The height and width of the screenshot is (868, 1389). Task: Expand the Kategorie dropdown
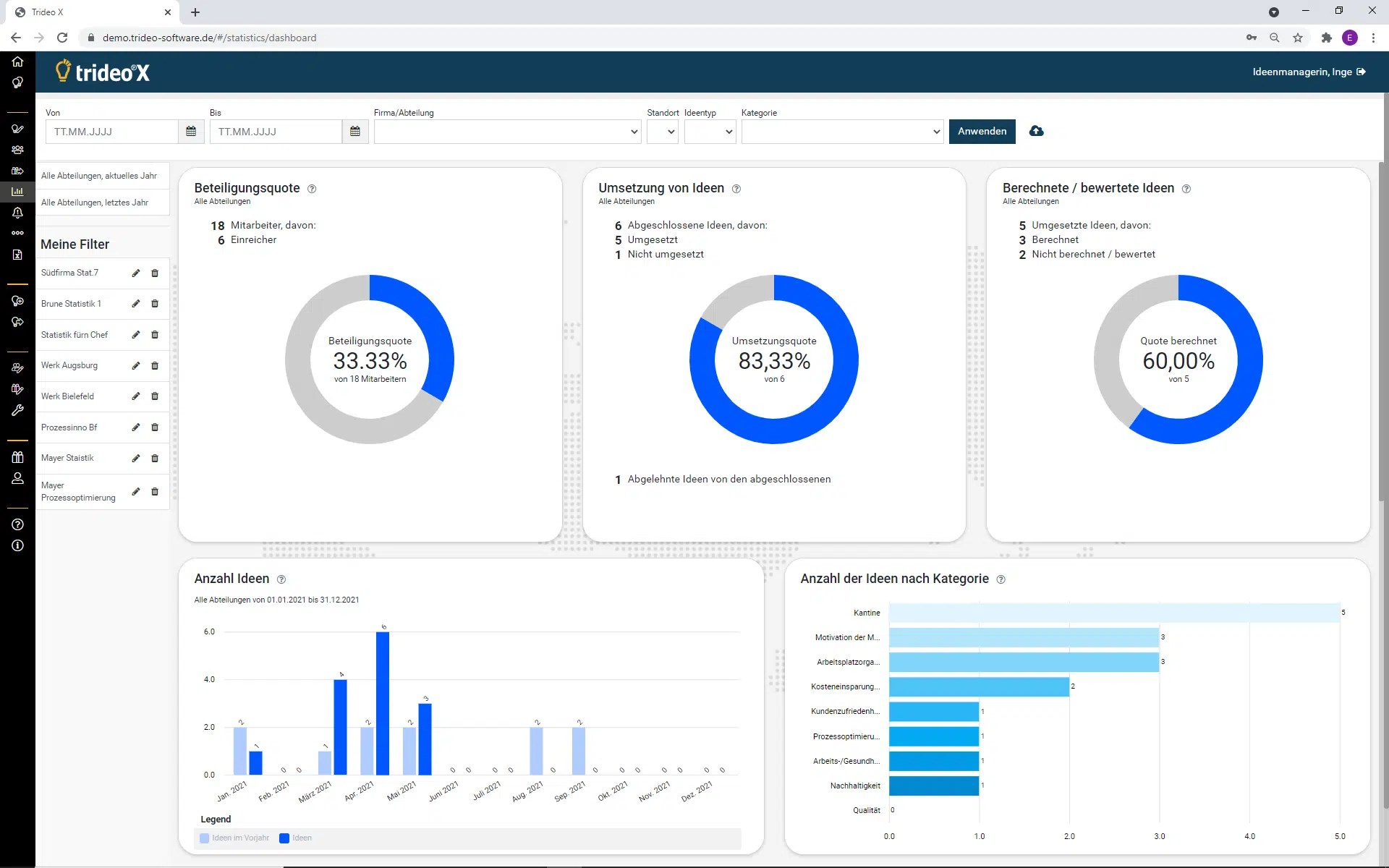[x=842, y=132]
